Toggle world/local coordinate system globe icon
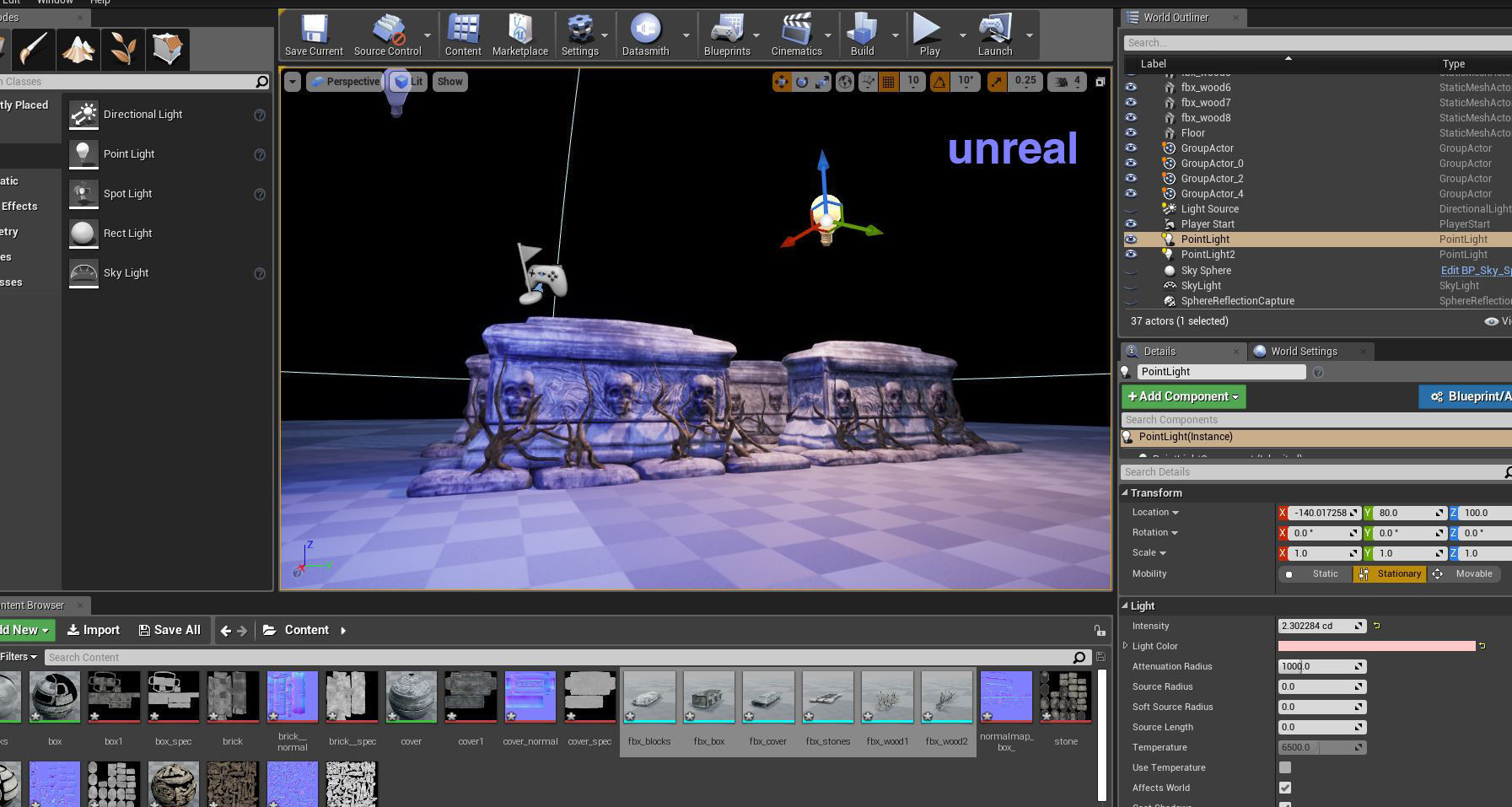The width and height of the screenshot is (1512, 807). (845, 82)
